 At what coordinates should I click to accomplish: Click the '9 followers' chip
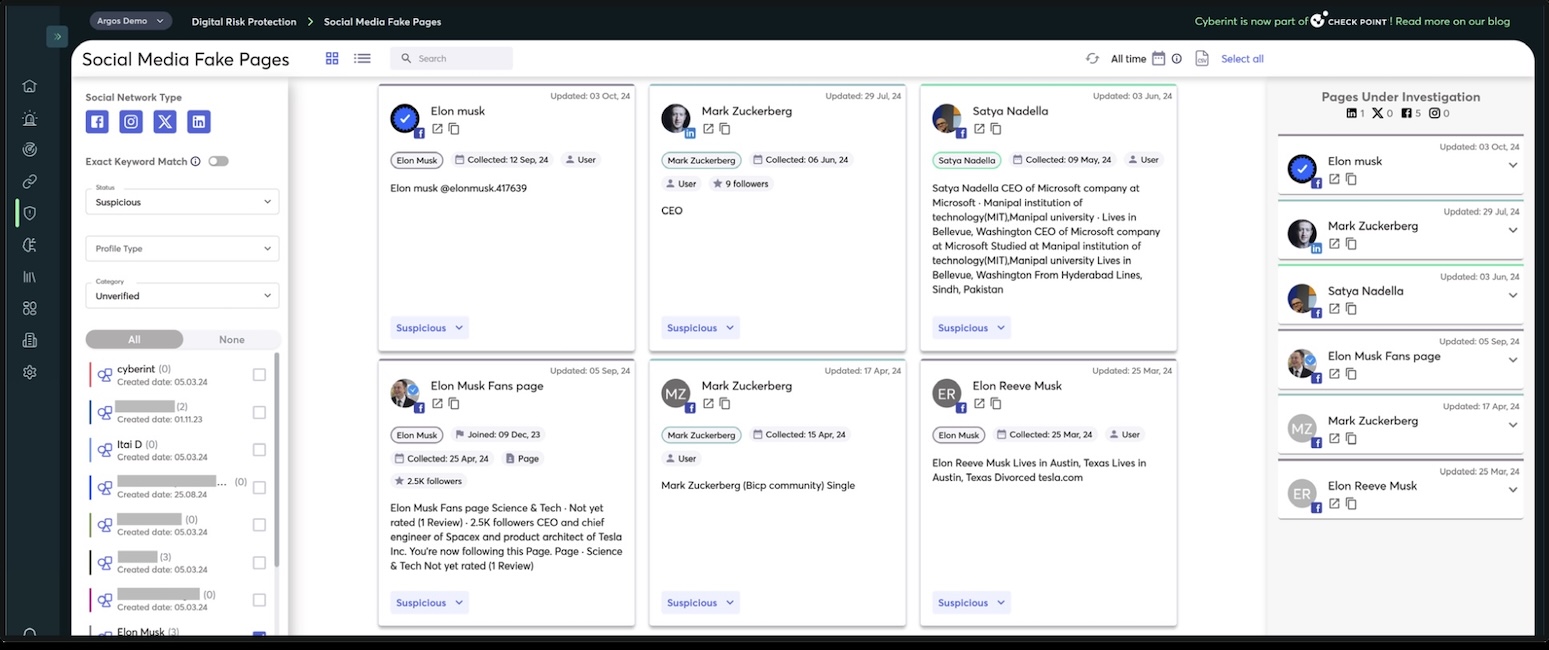(741, 184)
